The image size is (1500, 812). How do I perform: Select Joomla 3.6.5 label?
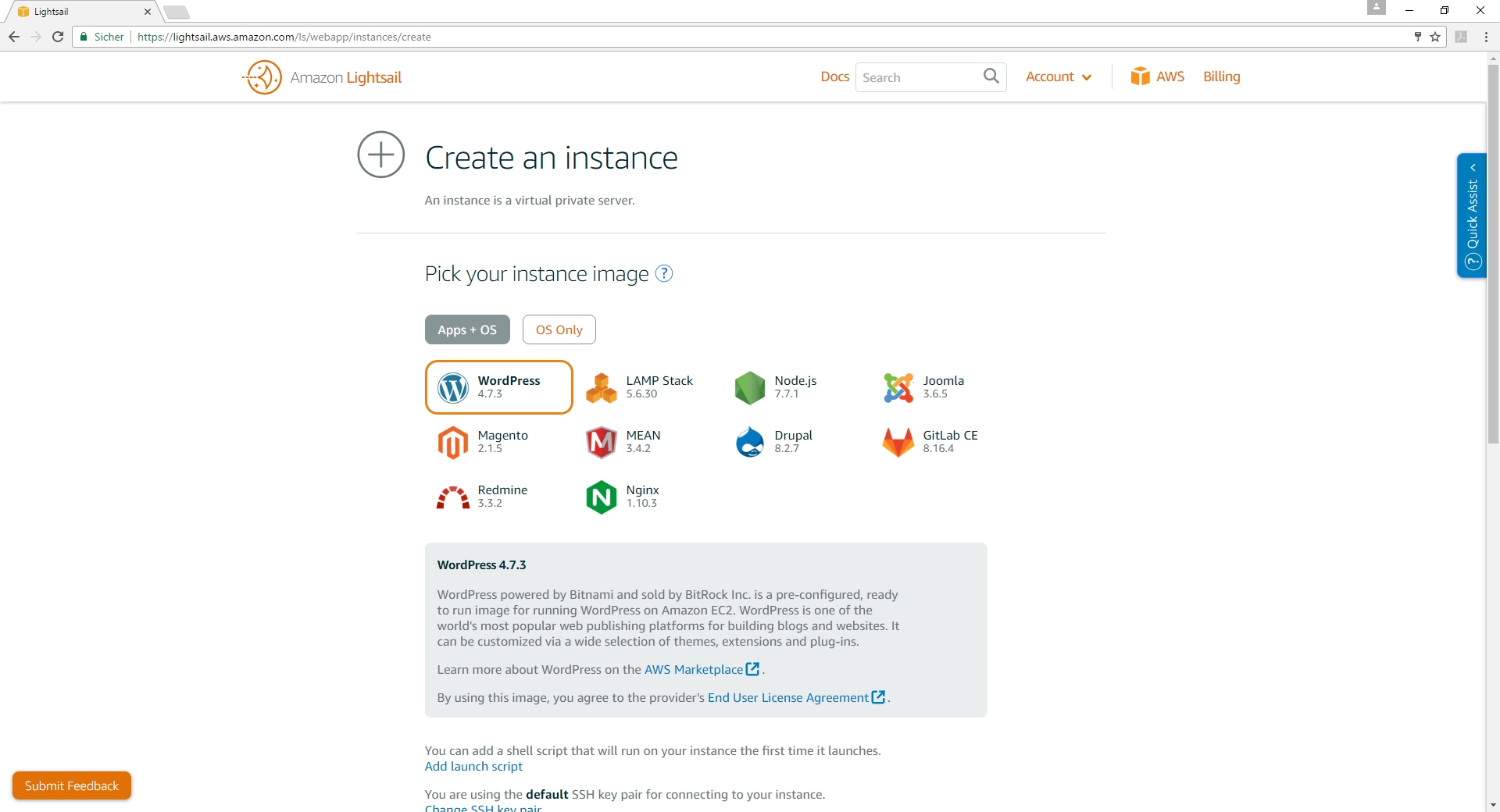pyautogui.click(x=943, y=386)
